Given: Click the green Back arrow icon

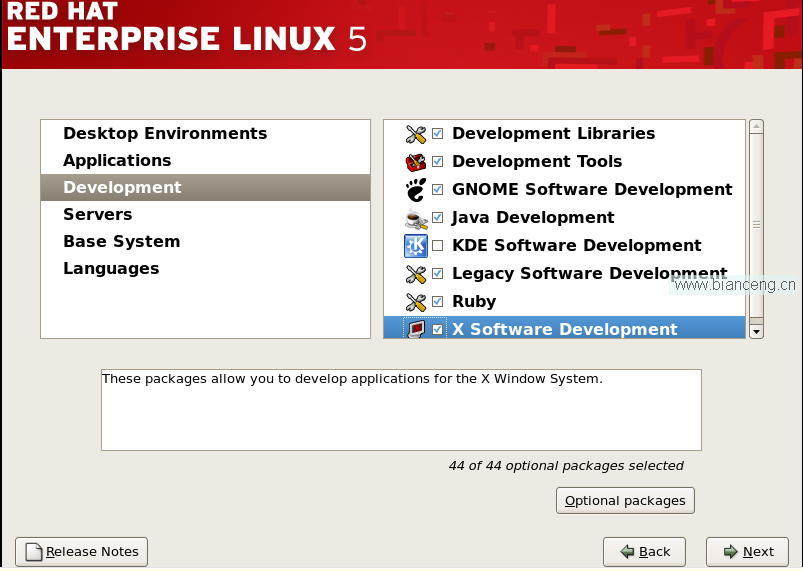Looking at the screenshot, I should click(627, 552).
